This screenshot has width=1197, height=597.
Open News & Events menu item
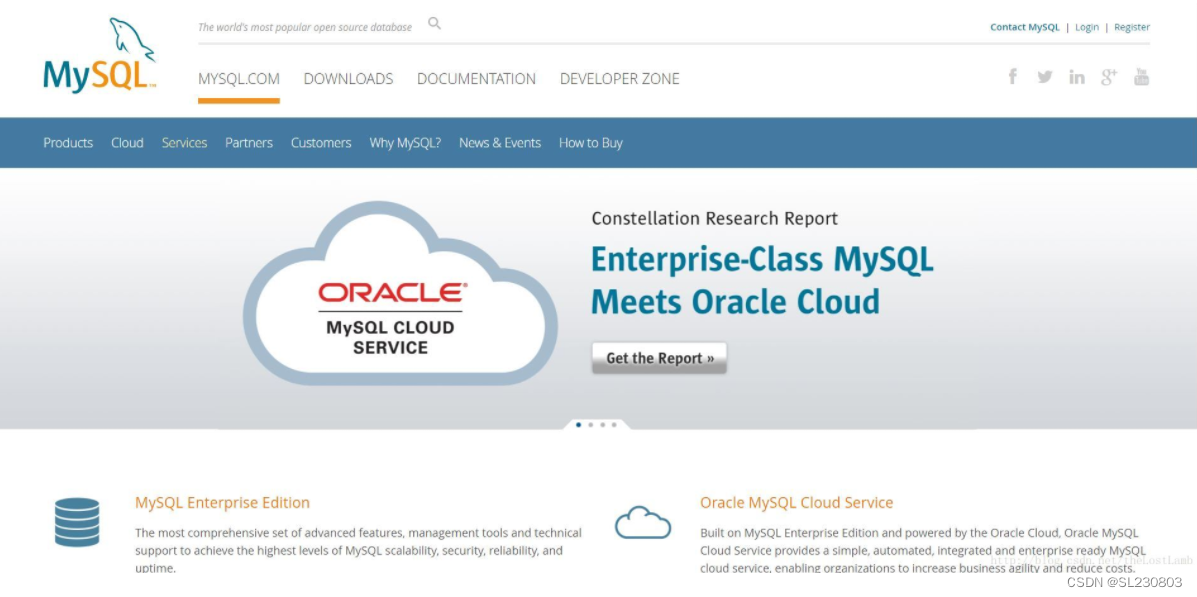500,143
